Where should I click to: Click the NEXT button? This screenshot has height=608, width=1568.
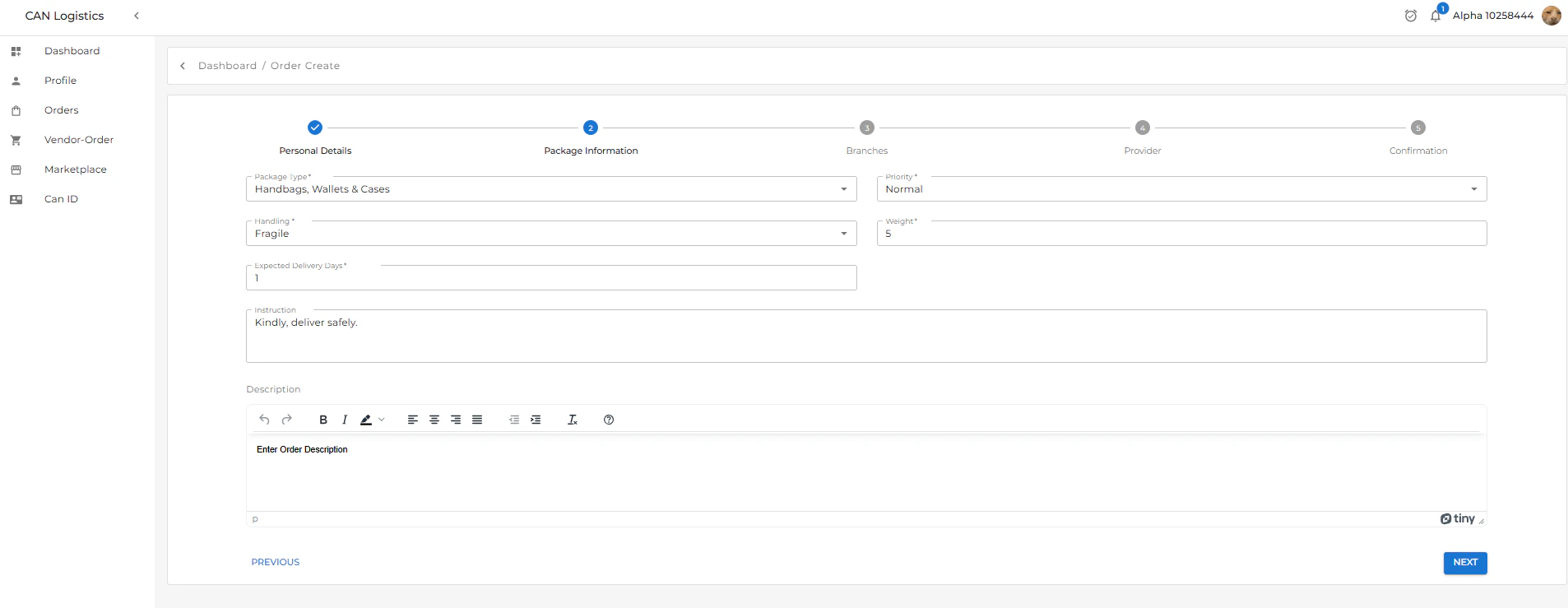(1465, 563)
